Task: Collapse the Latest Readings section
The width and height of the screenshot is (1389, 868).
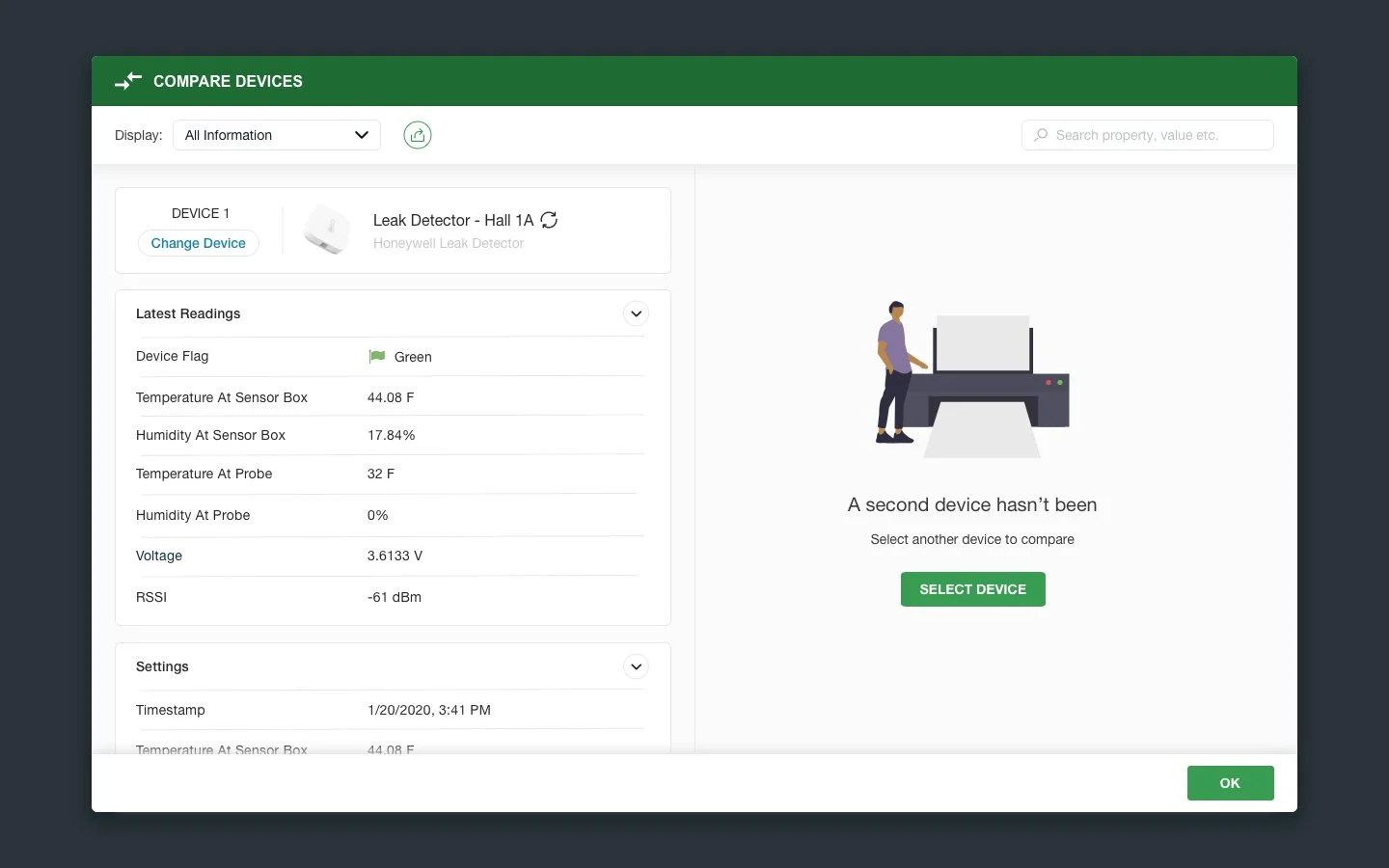Action: pos(636,313)
